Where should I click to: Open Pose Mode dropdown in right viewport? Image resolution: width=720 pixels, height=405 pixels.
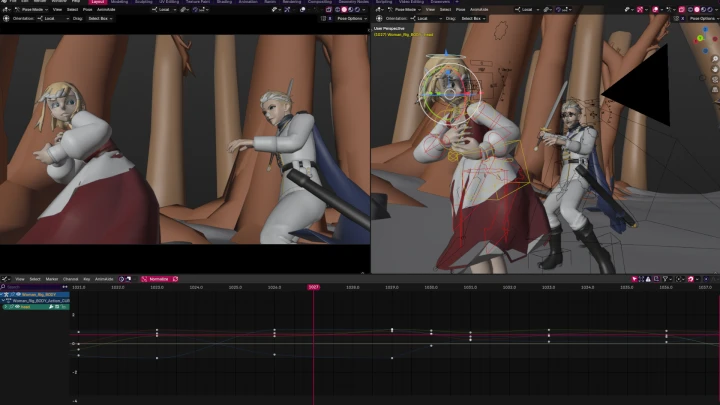point(405,9)
